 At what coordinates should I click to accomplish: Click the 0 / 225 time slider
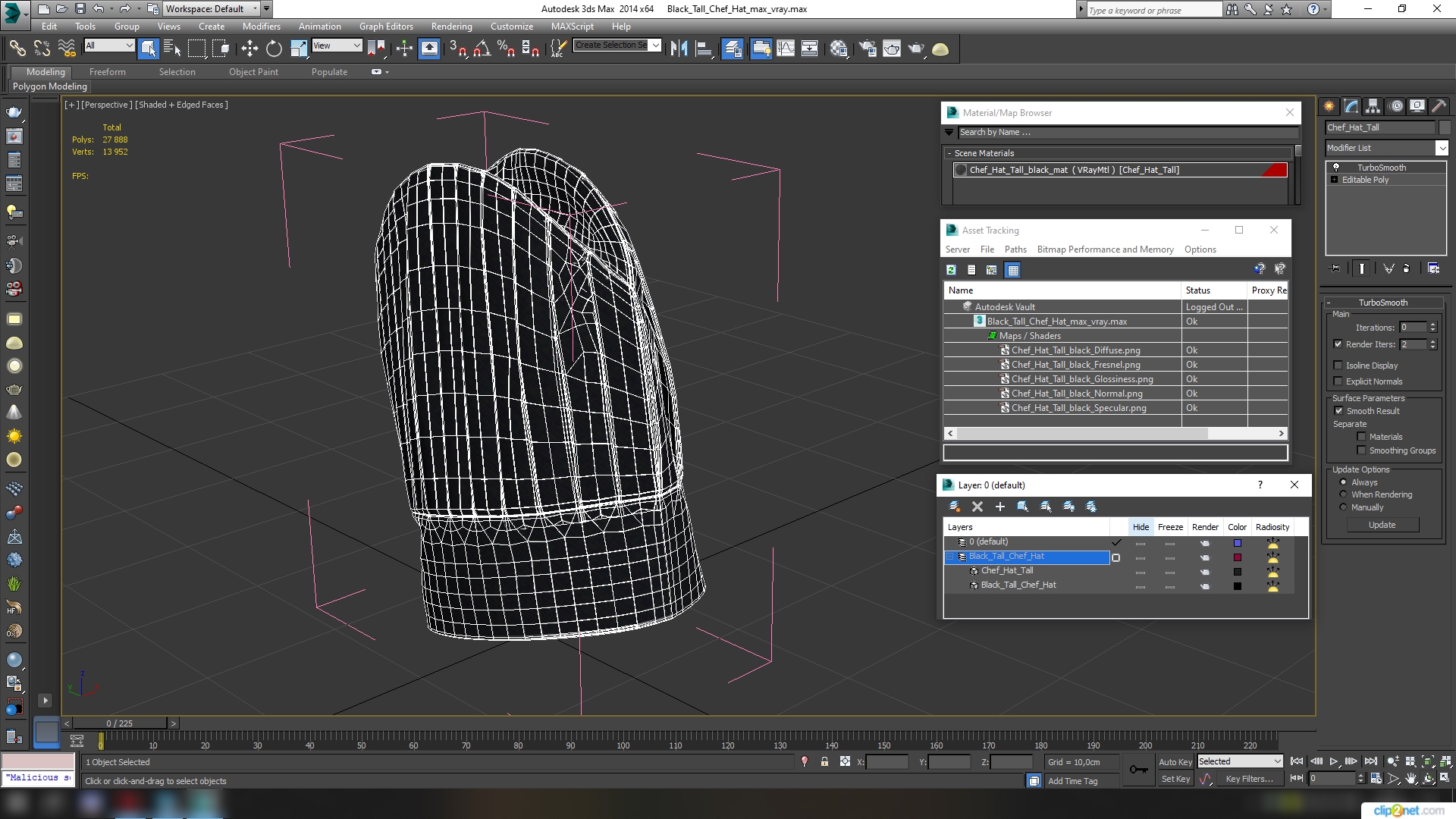pyautogui.click(x=120, y=723)
